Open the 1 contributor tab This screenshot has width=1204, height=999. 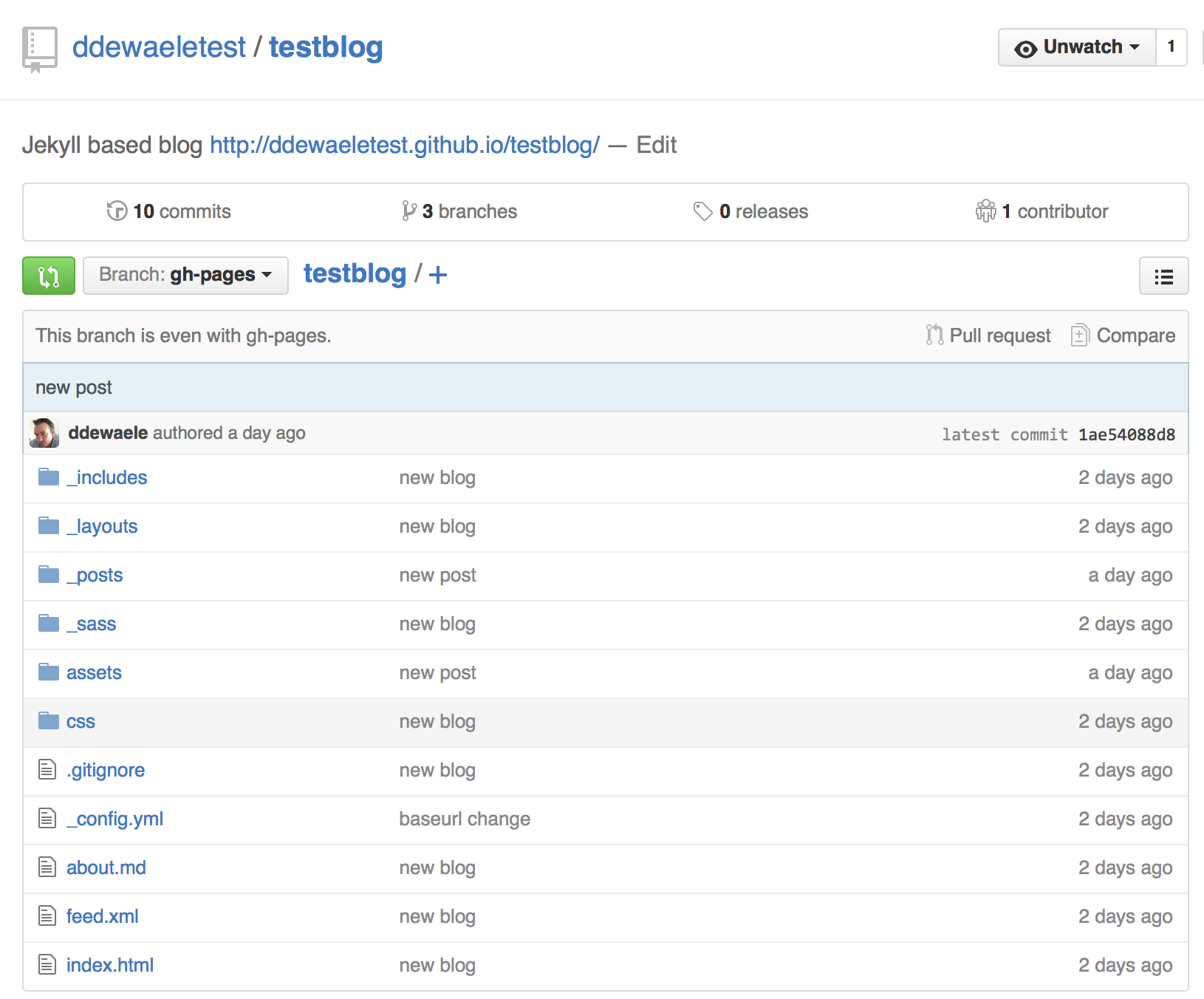tap(1041, 211)
